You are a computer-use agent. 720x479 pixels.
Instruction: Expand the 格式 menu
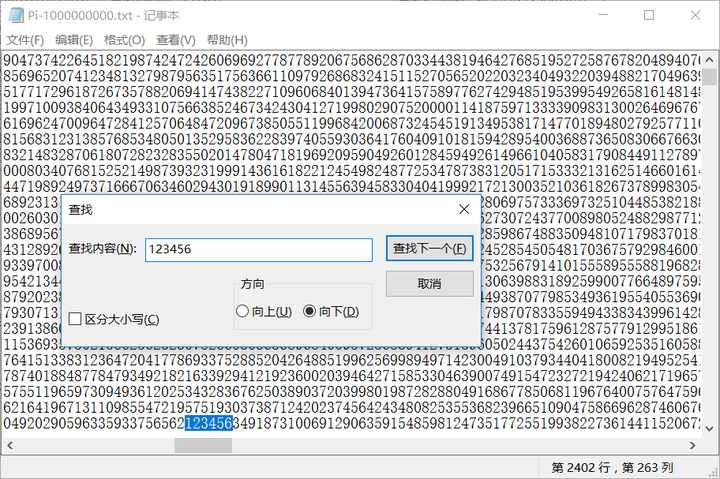pyautogui.click(x=124, y=40)
